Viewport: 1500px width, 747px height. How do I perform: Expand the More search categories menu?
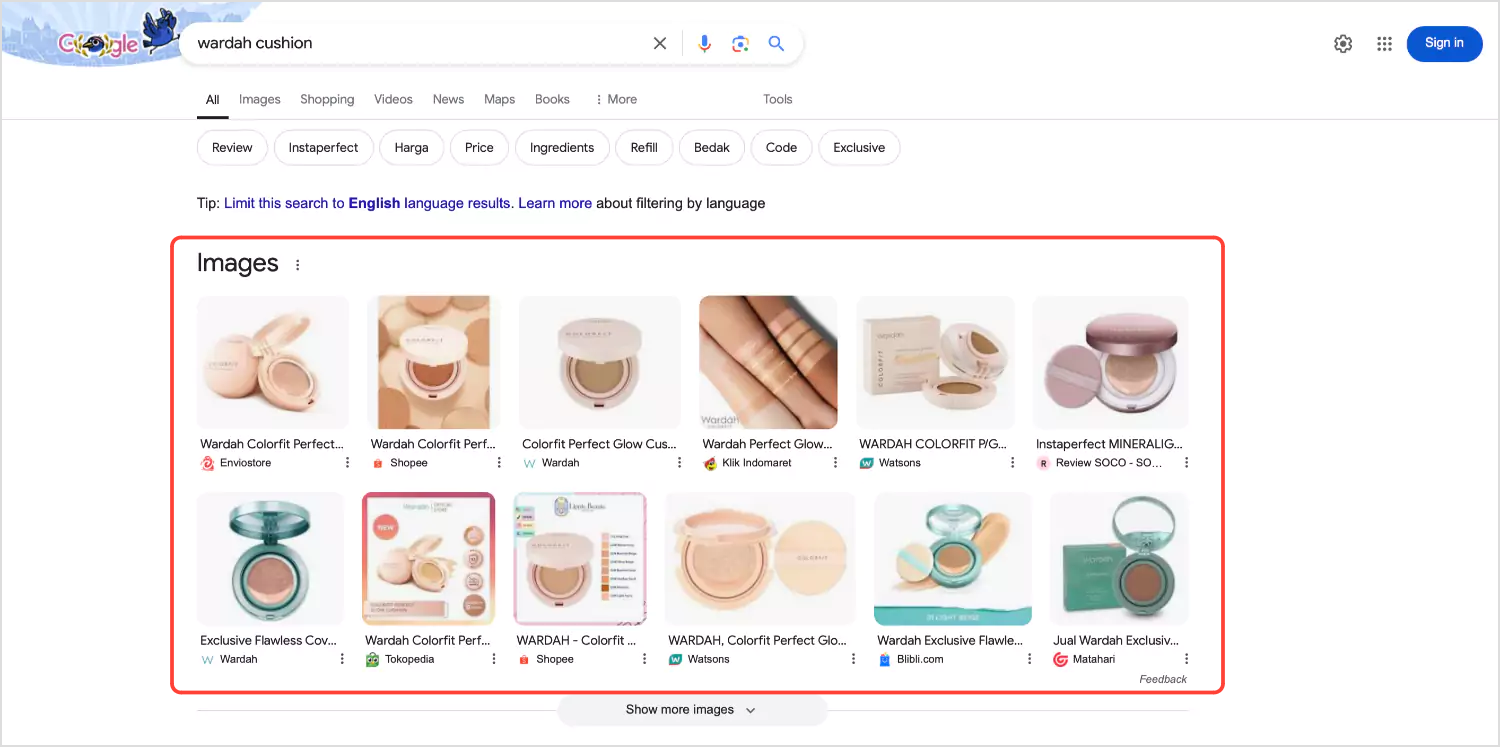pyautogui.click(x=615, y=99)
